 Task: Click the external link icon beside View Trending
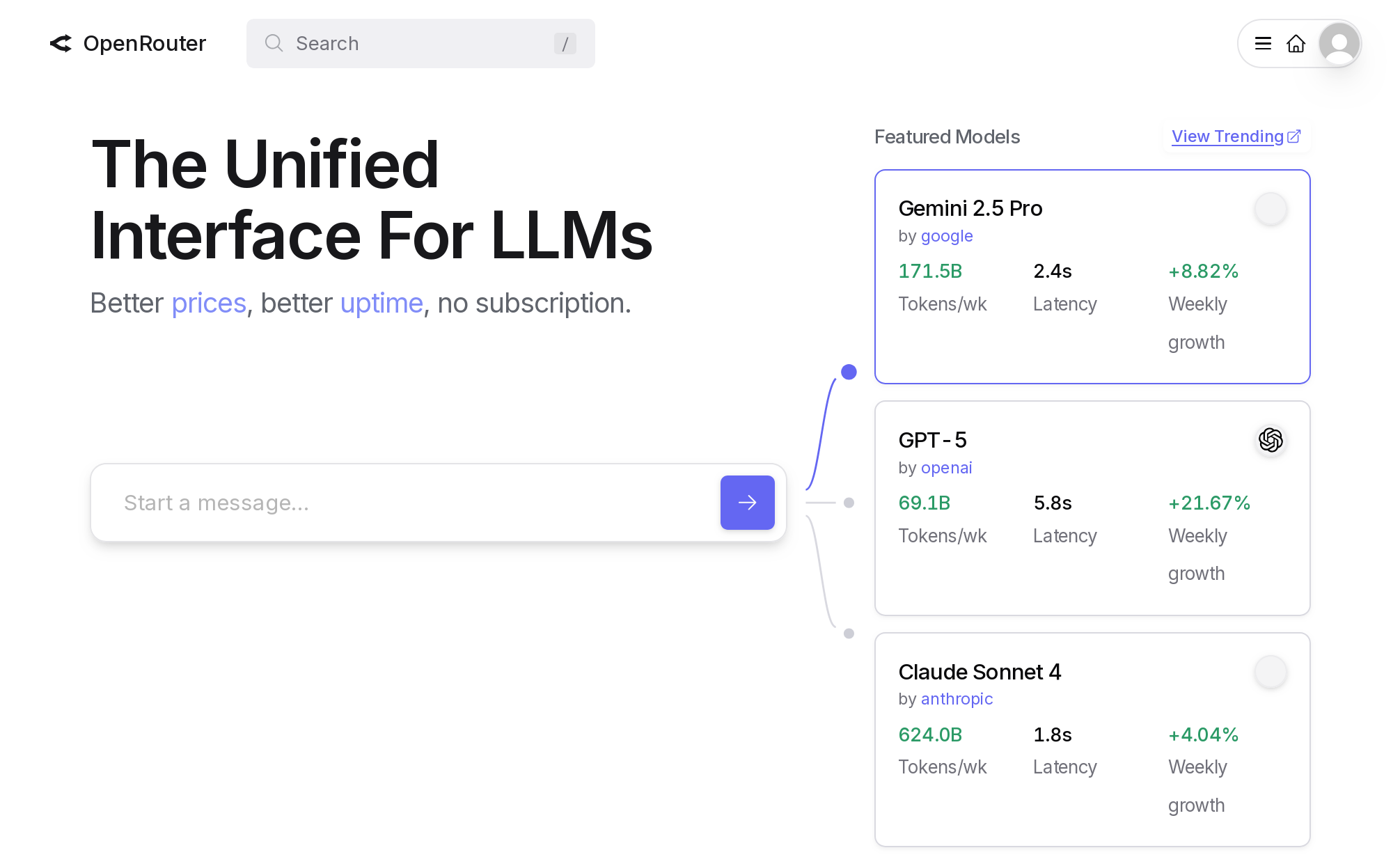(x=1294, y=136)
